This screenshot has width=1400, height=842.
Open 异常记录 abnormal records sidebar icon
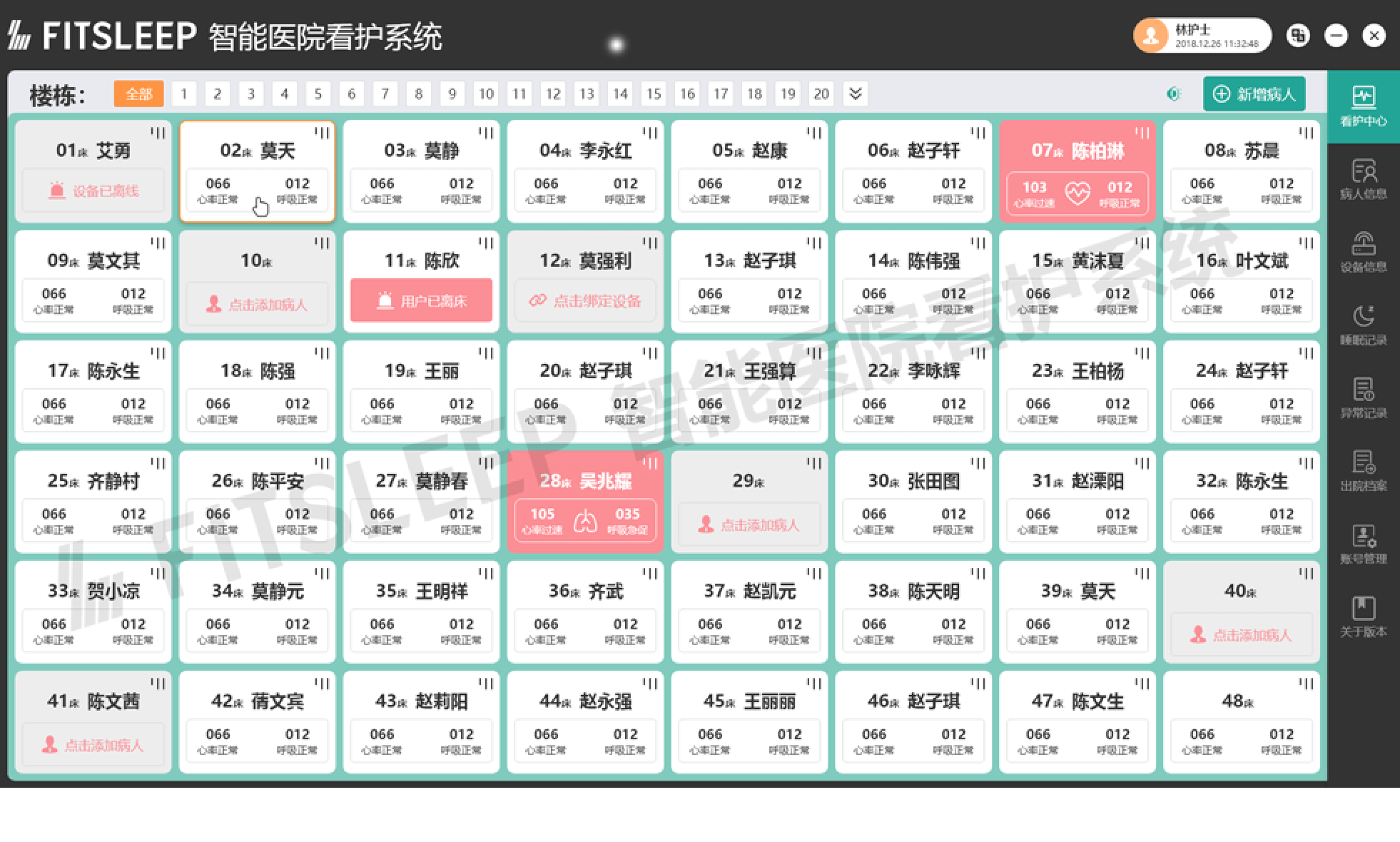[1363, 397]
